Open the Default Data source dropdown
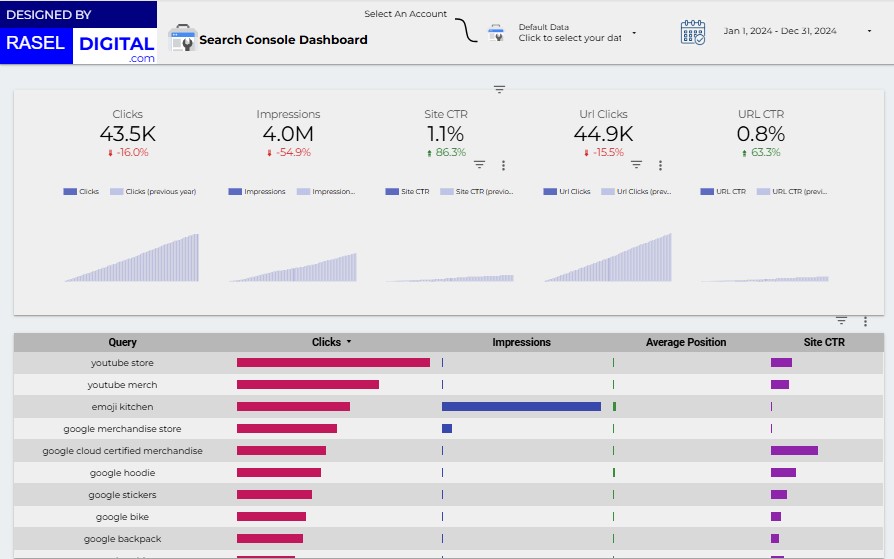This screenshot has width=894, height=559. [634, 33]
